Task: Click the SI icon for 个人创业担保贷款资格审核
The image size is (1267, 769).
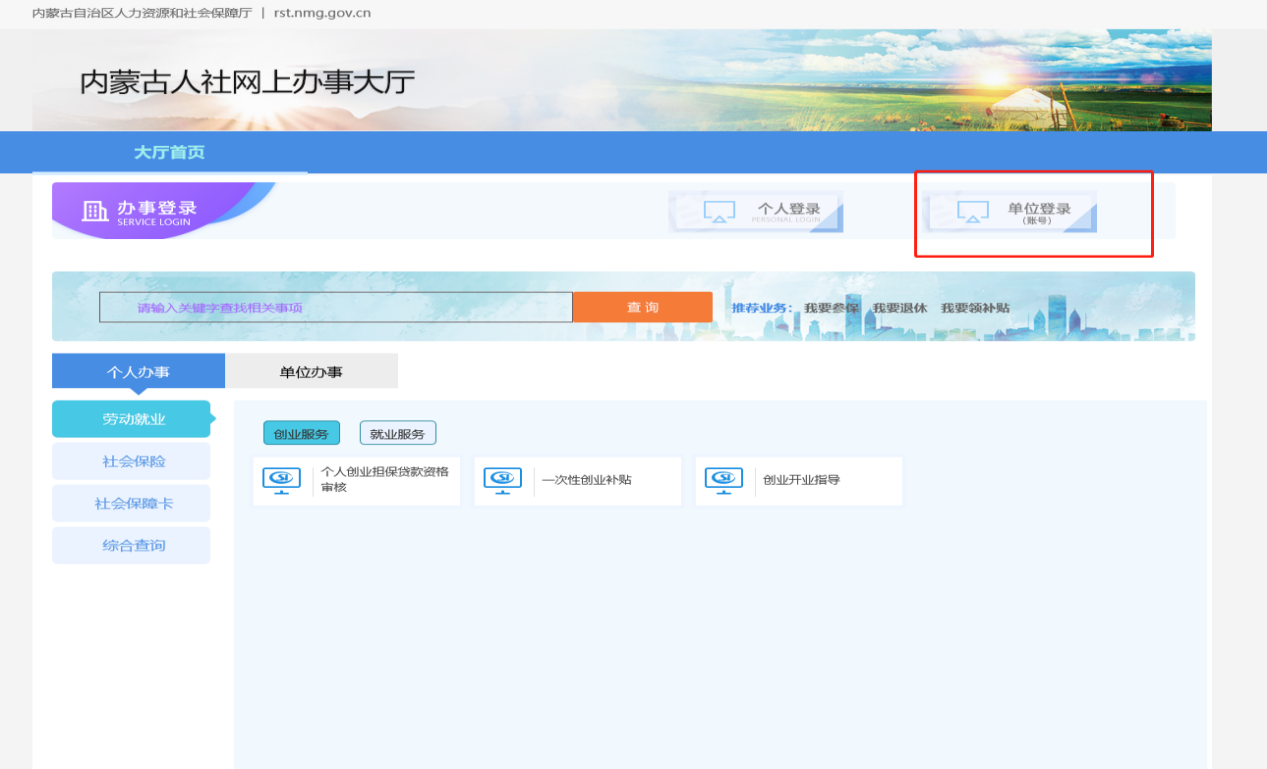Action: tap(281, 480)
